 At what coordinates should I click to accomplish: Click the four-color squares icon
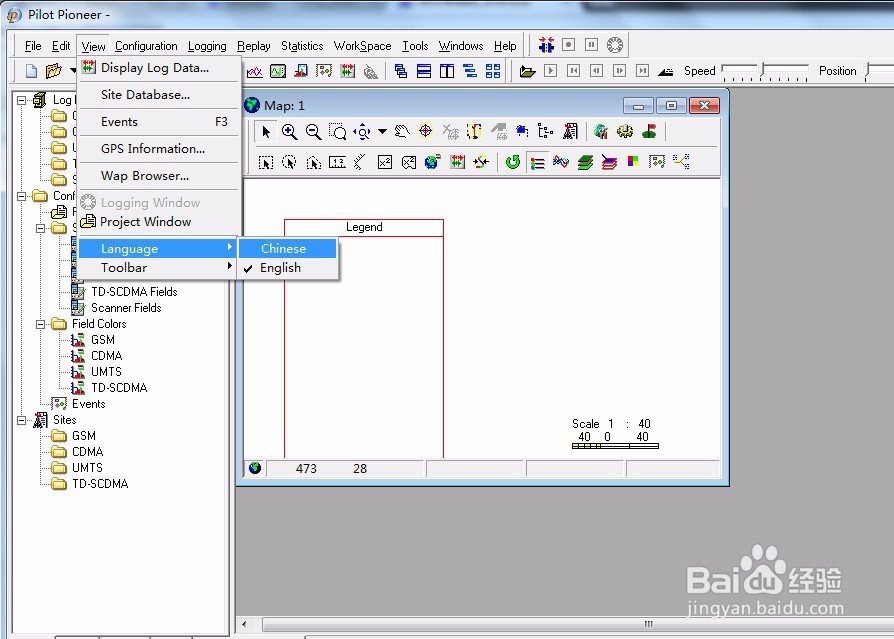coord(633,162)
